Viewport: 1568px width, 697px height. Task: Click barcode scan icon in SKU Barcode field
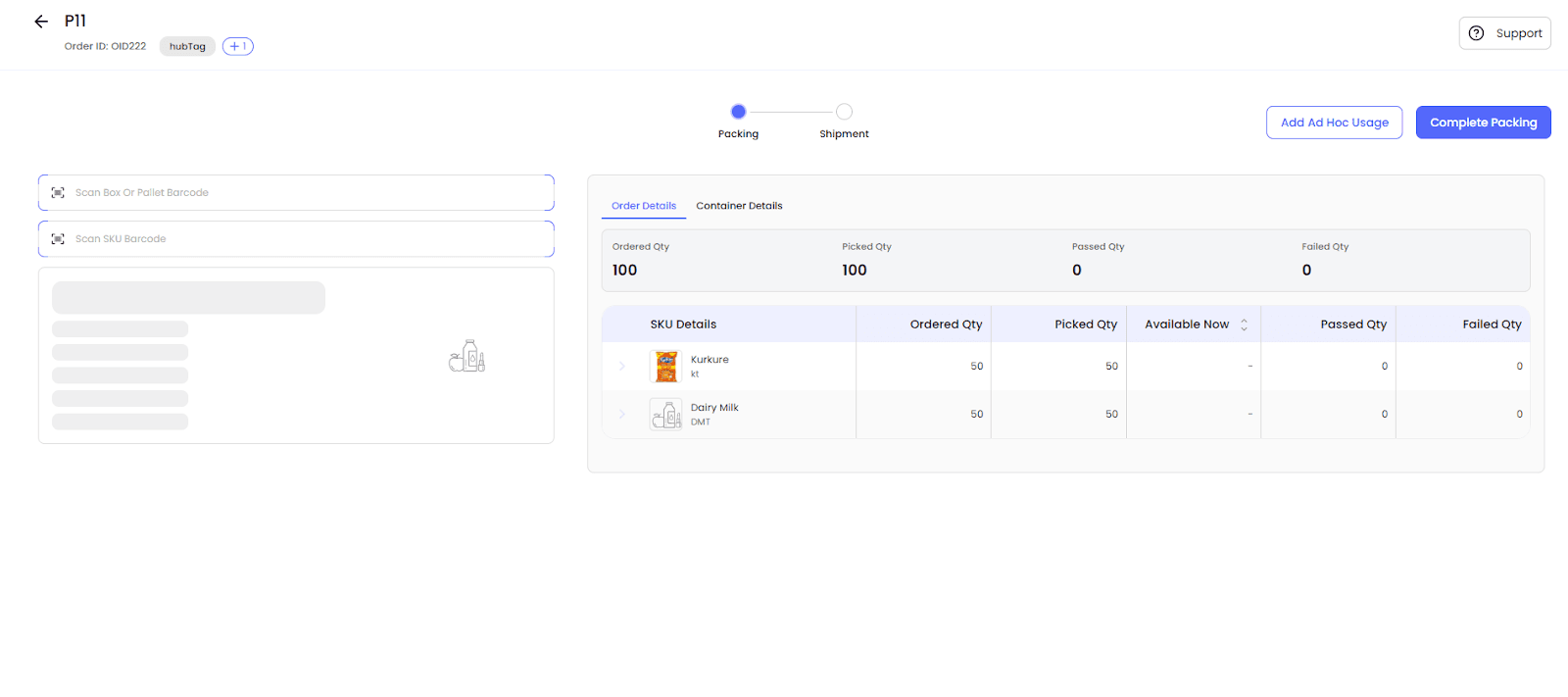(x=58, y=239)
